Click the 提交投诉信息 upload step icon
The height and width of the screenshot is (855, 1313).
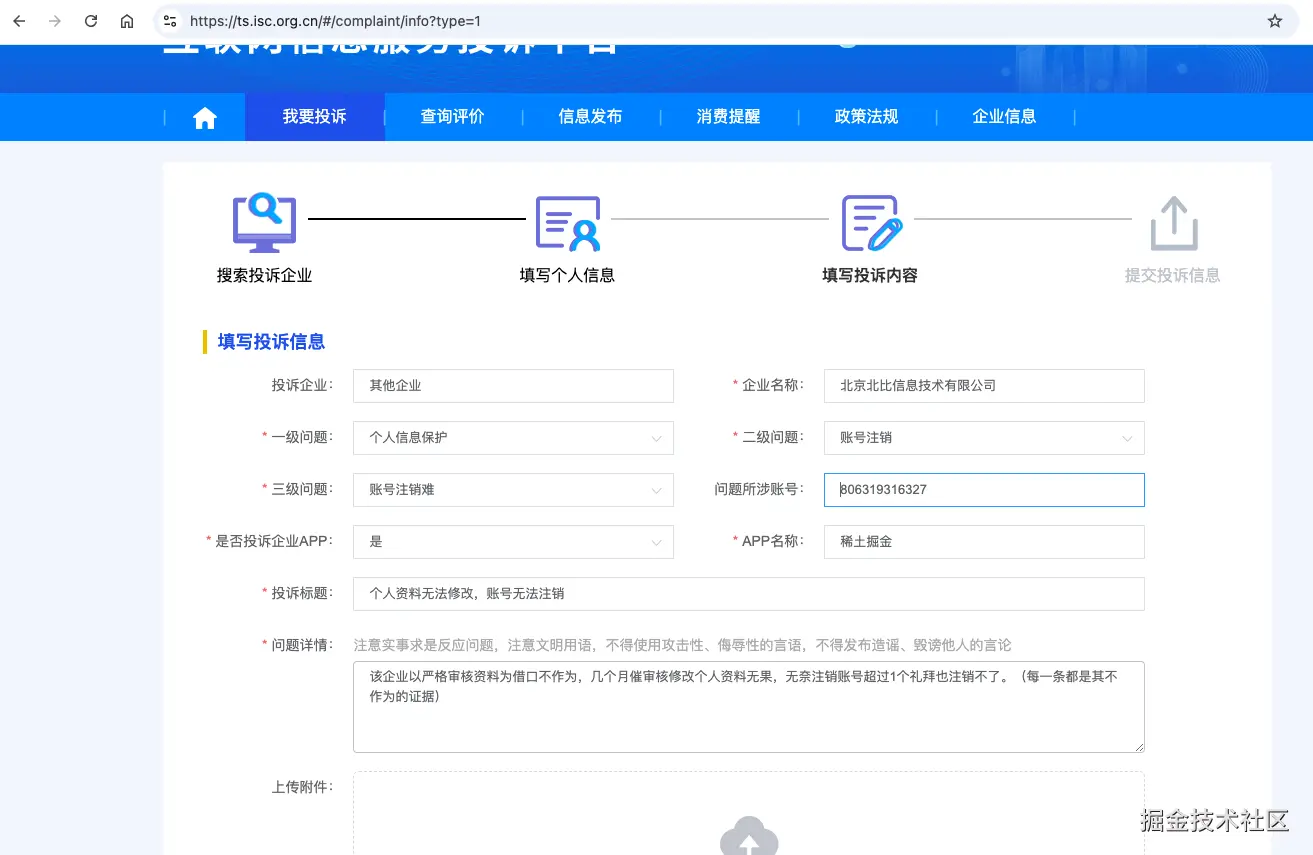(1172, 221)
